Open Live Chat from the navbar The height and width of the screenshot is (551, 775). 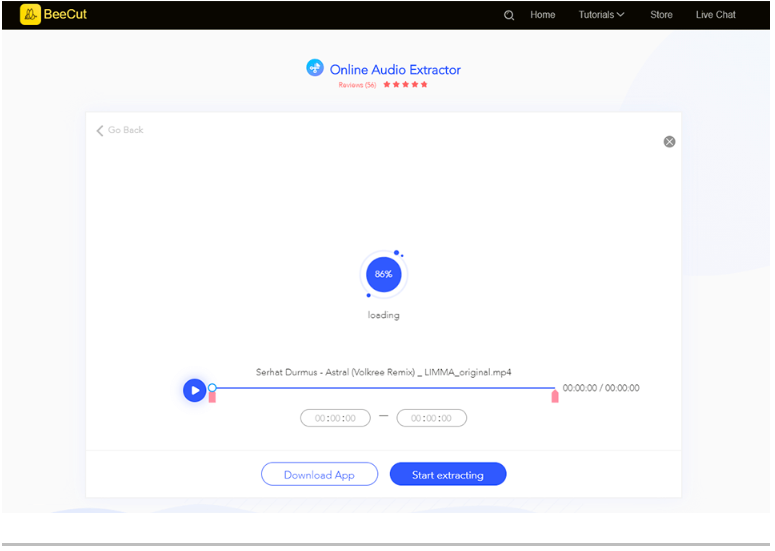716,15
